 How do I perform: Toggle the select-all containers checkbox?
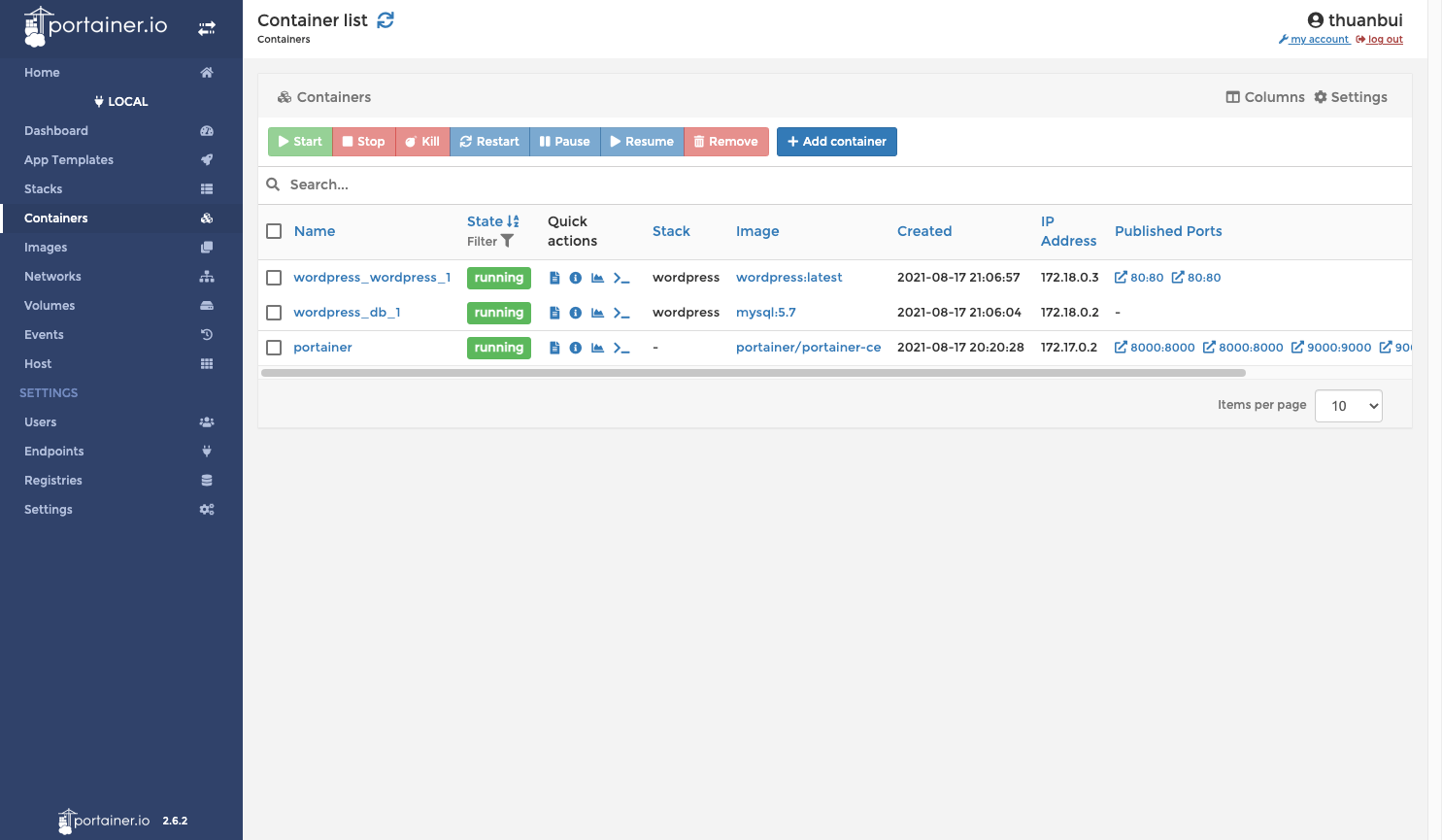click(274, 231)
